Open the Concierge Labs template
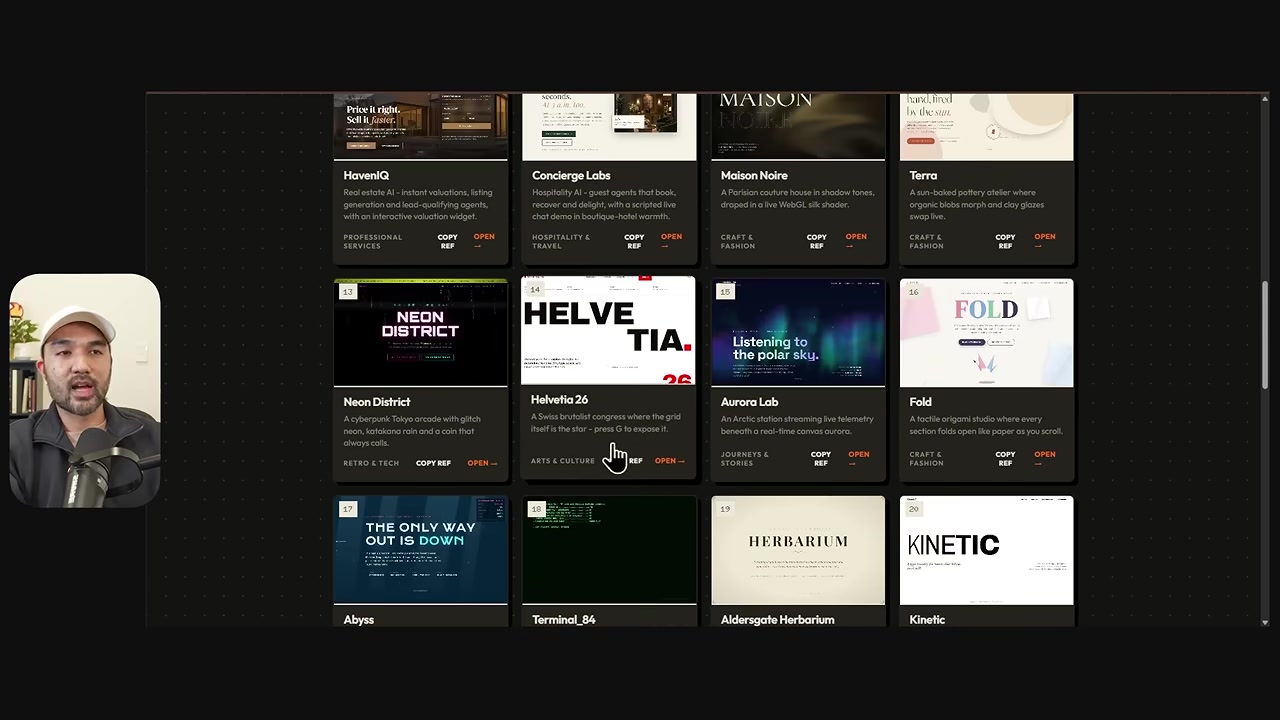The height and width of the screenshot is (720, 1280). [671, 241]
